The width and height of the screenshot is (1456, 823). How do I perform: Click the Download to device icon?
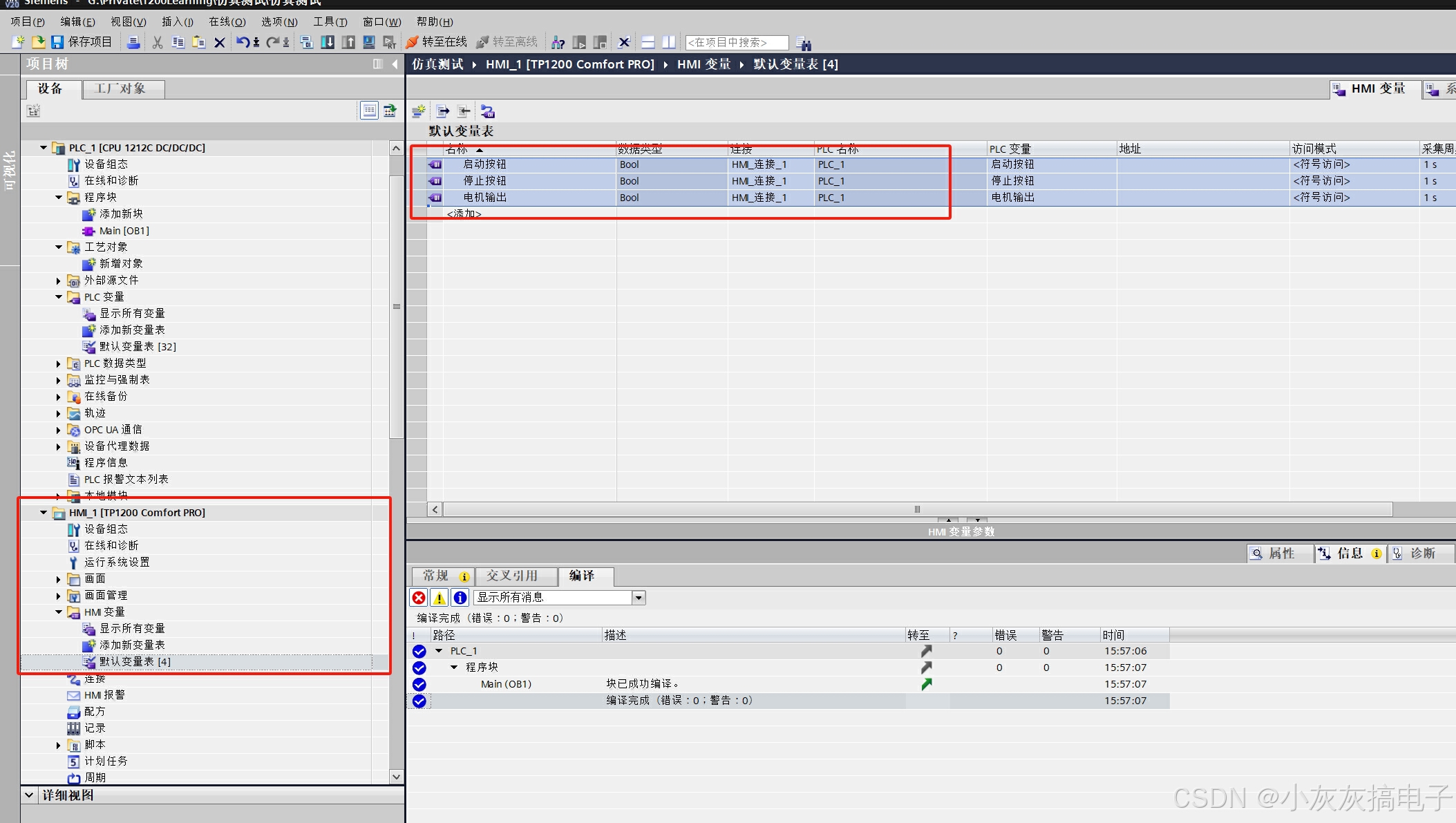(x=328, y=42)
